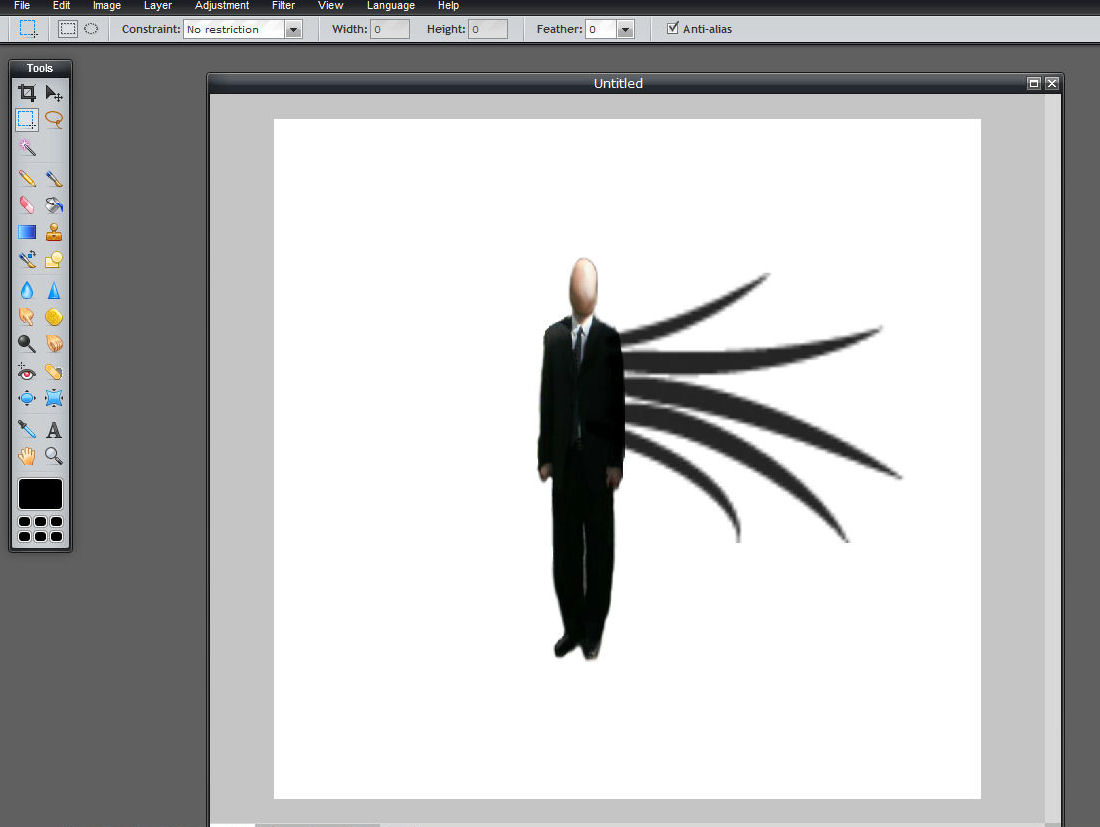This screenshot has height=827, width=1100.
Task: Select the Type text tool
Action: click(x=54, y=429)
